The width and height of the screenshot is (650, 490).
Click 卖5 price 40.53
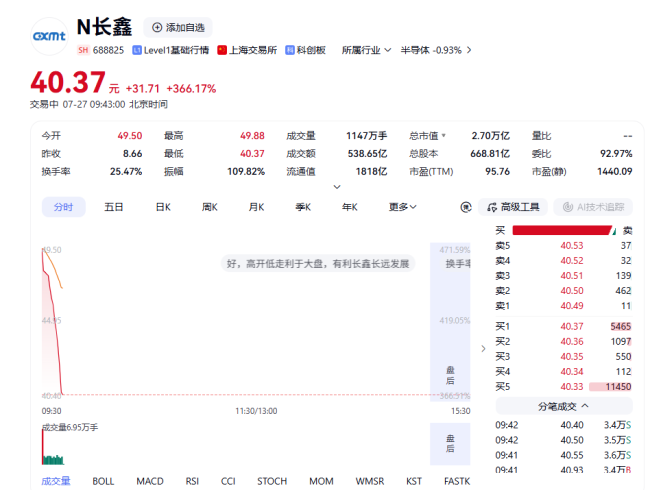(572, 246)
